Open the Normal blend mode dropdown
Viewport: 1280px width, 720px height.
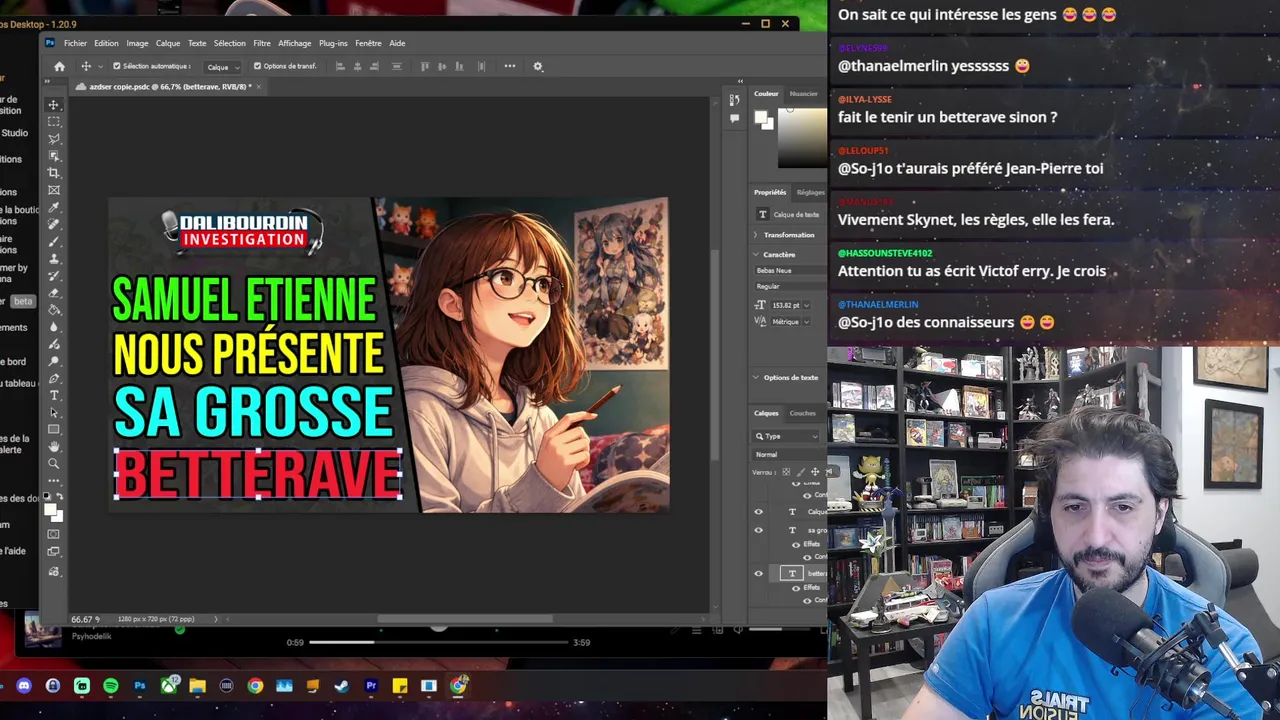point(788,454)
